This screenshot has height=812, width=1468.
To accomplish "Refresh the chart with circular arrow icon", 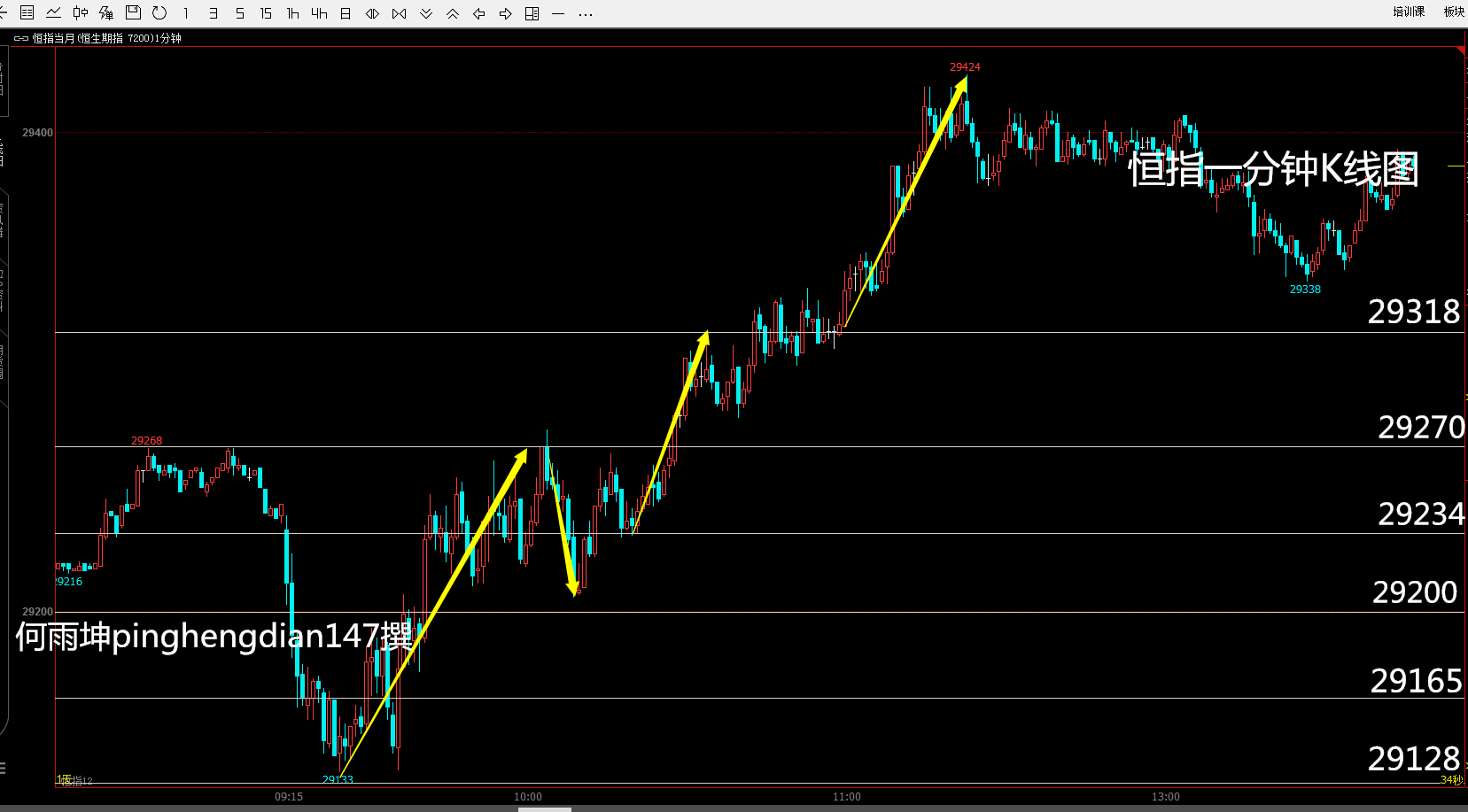I will click(x=159, y=13).
